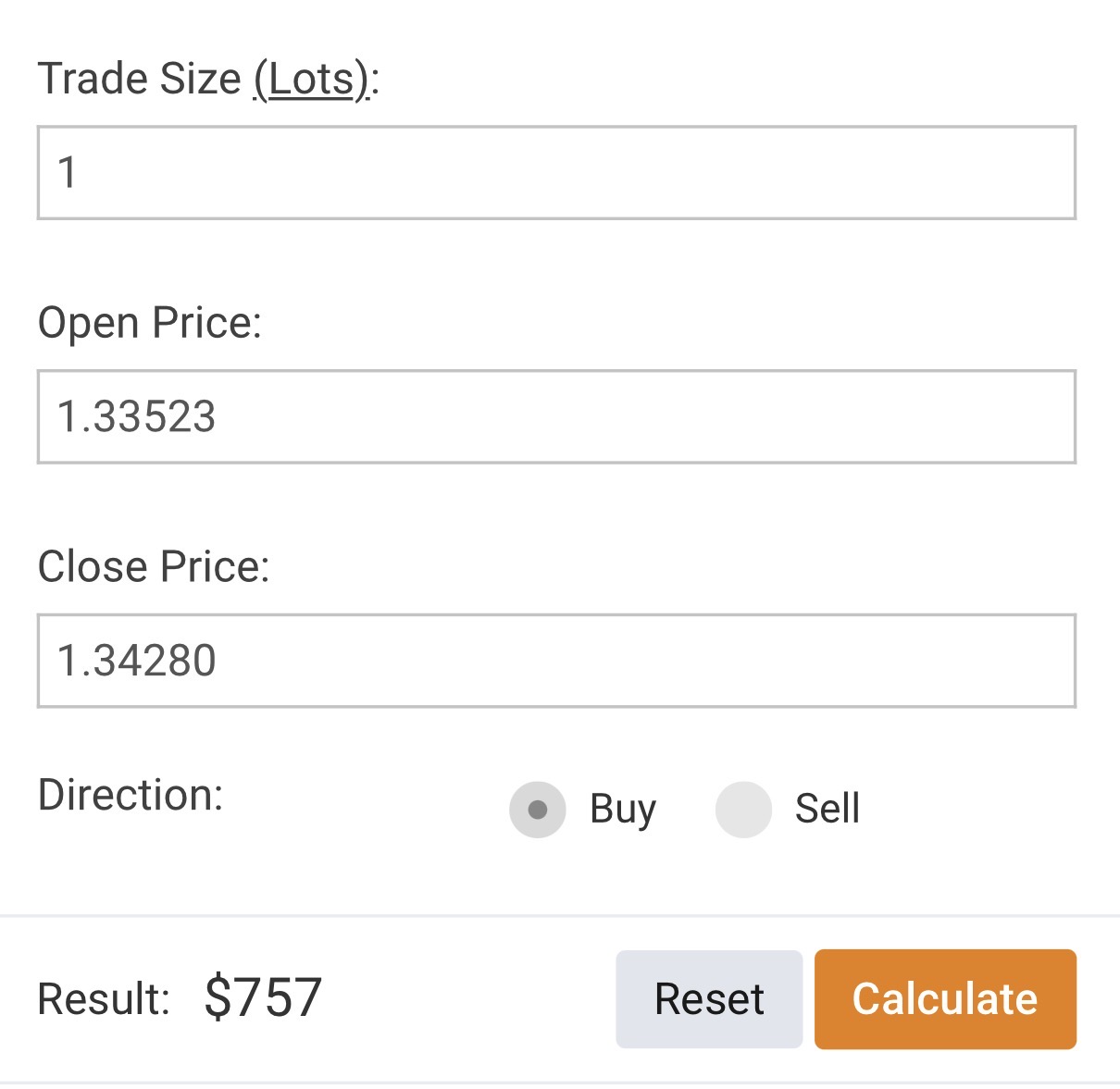Click the Result label
The width and height of the screenshot is (1120, 1089).
103,999
